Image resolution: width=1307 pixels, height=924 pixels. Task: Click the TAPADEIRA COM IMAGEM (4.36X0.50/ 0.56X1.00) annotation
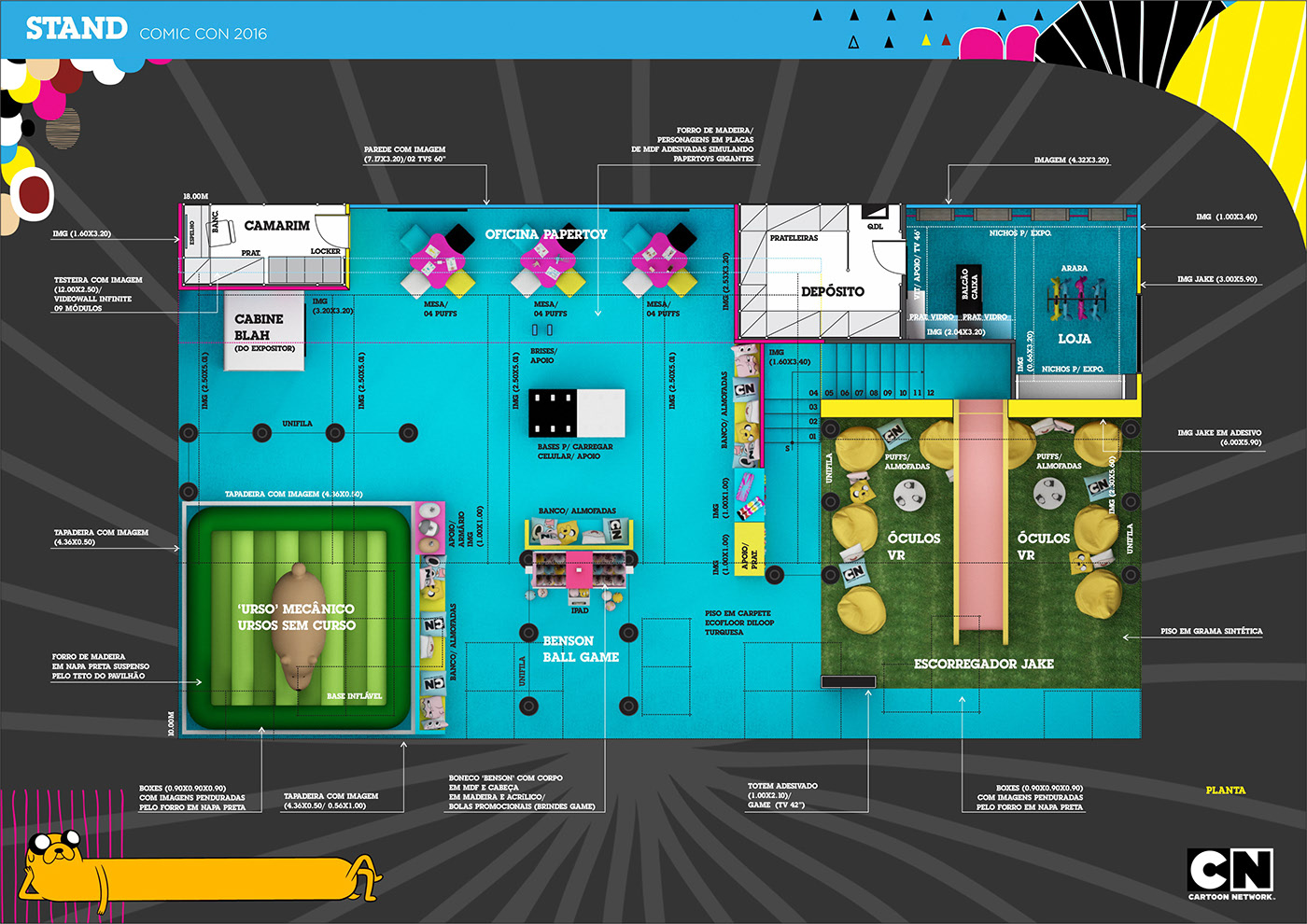coord(330,801)
